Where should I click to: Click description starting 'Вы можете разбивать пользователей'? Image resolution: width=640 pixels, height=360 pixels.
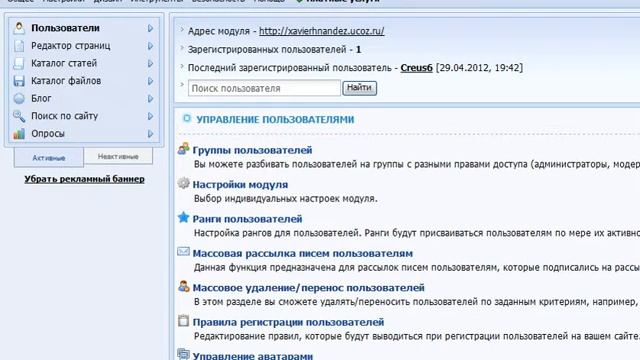(417, 164)
